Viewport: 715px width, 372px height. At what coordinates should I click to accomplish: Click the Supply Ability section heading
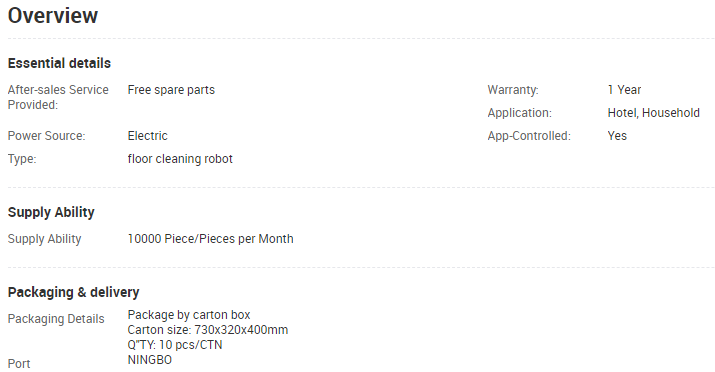51,212
